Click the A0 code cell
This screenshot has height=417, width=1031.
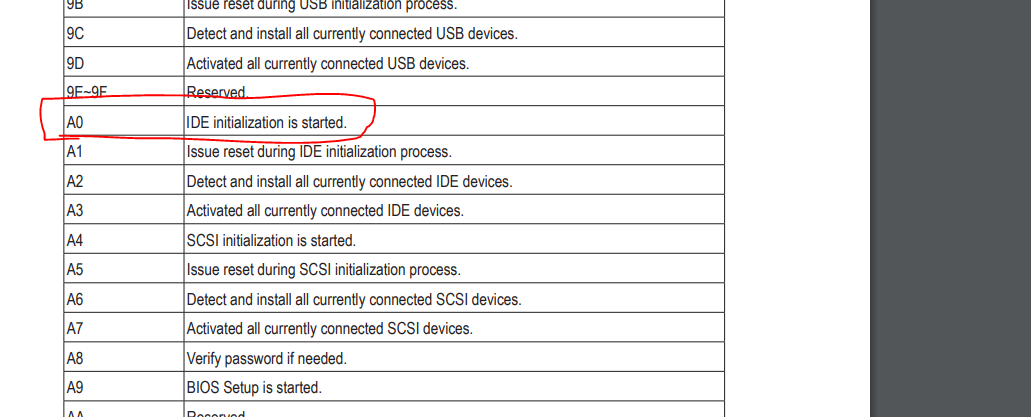click(x=124, y=121)
